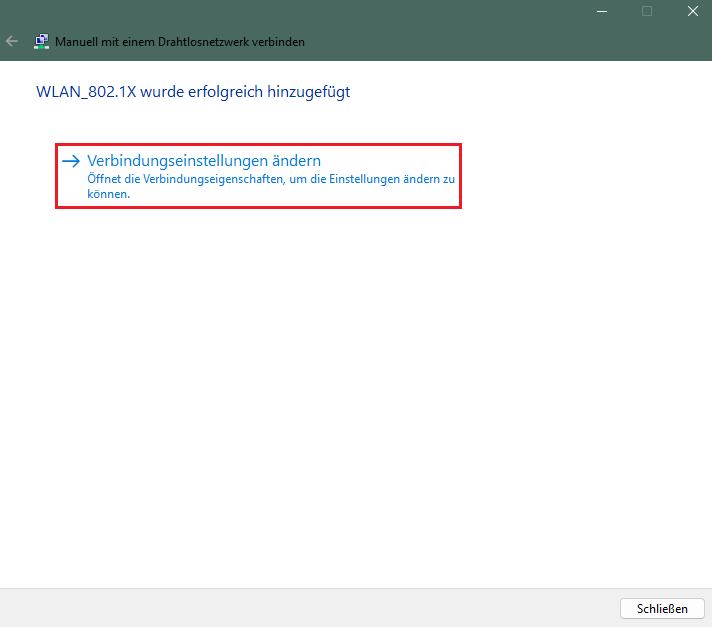Viewport: 712px width, 627px height.
Task: Open Verbindungseinstellungen ändern
Action: point(203,160)
